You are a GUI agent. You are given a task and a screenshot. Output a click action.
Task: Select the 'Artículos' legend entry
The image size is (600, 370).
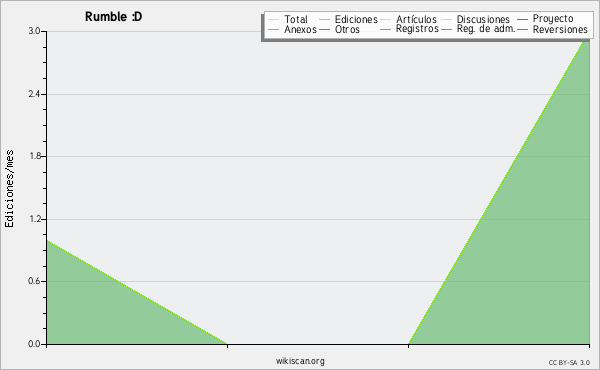point(416,20)
